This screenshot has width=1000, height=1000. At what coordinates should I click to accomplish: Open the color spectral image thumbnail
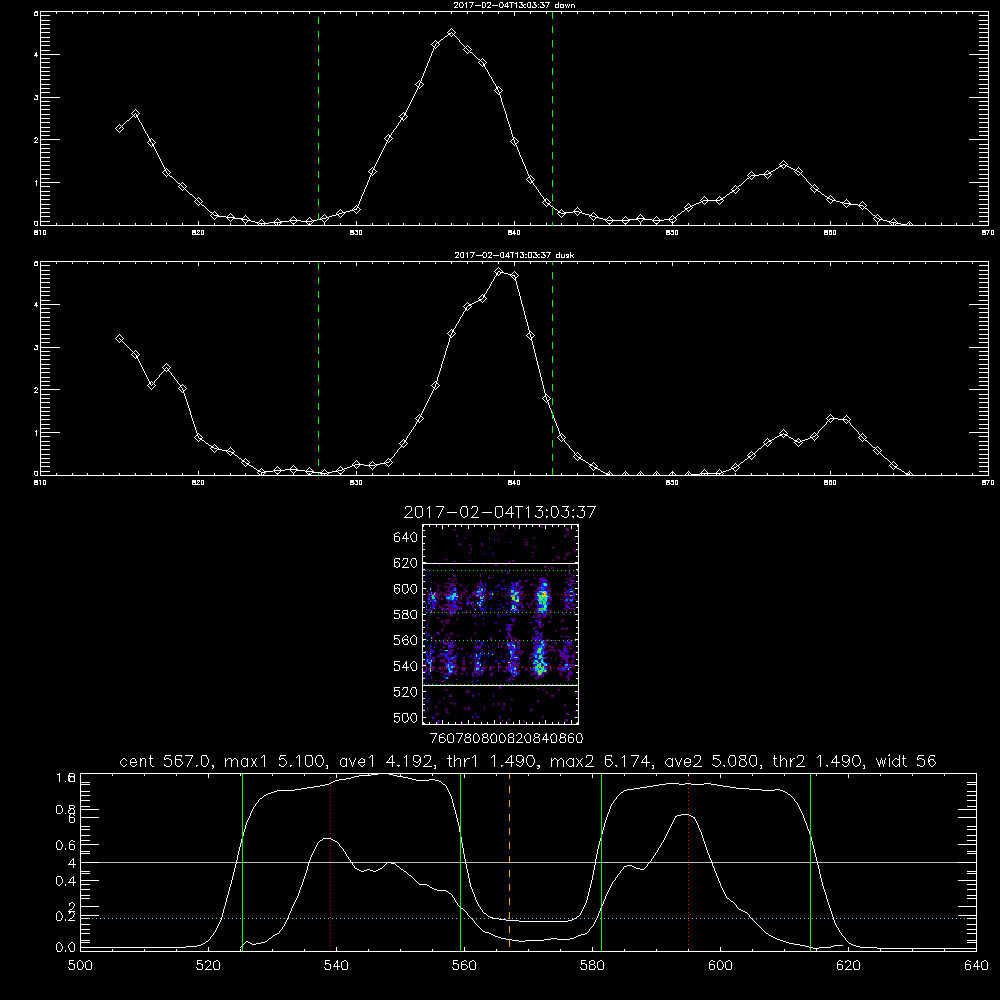pos(501,624)
